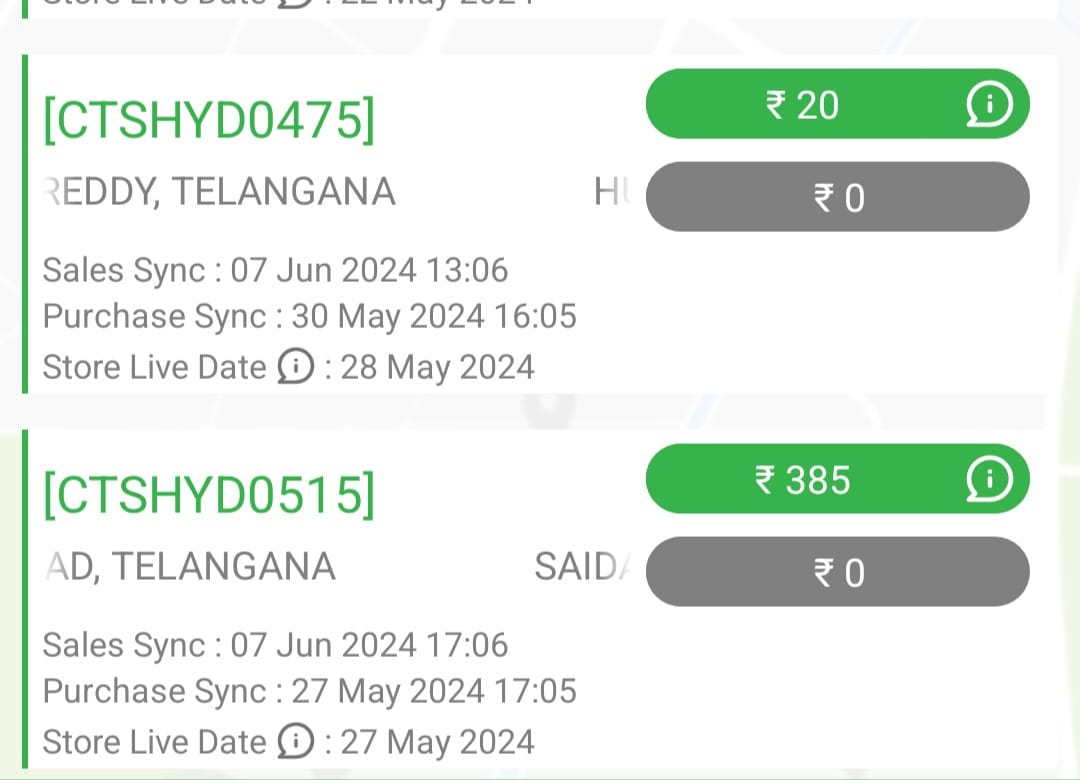The height and width of the screenshot is (780, 1080).
Task: Tap the AD, TELANGANA address text
Action: (190, 567)
